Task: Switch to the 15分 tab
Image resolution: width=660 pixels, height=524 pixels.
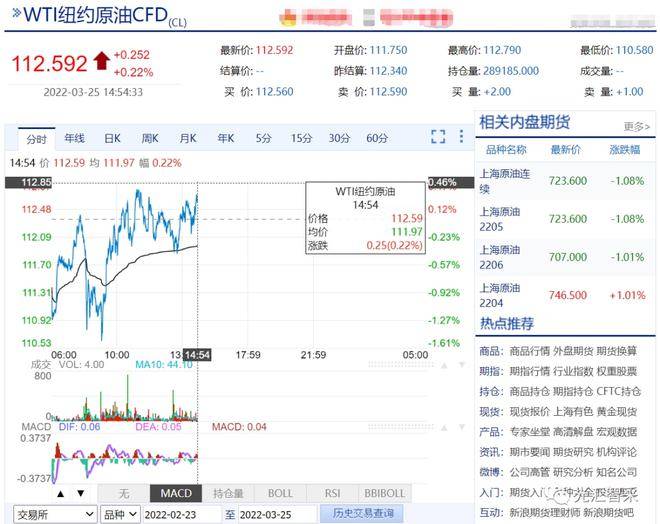Action: 301,138
